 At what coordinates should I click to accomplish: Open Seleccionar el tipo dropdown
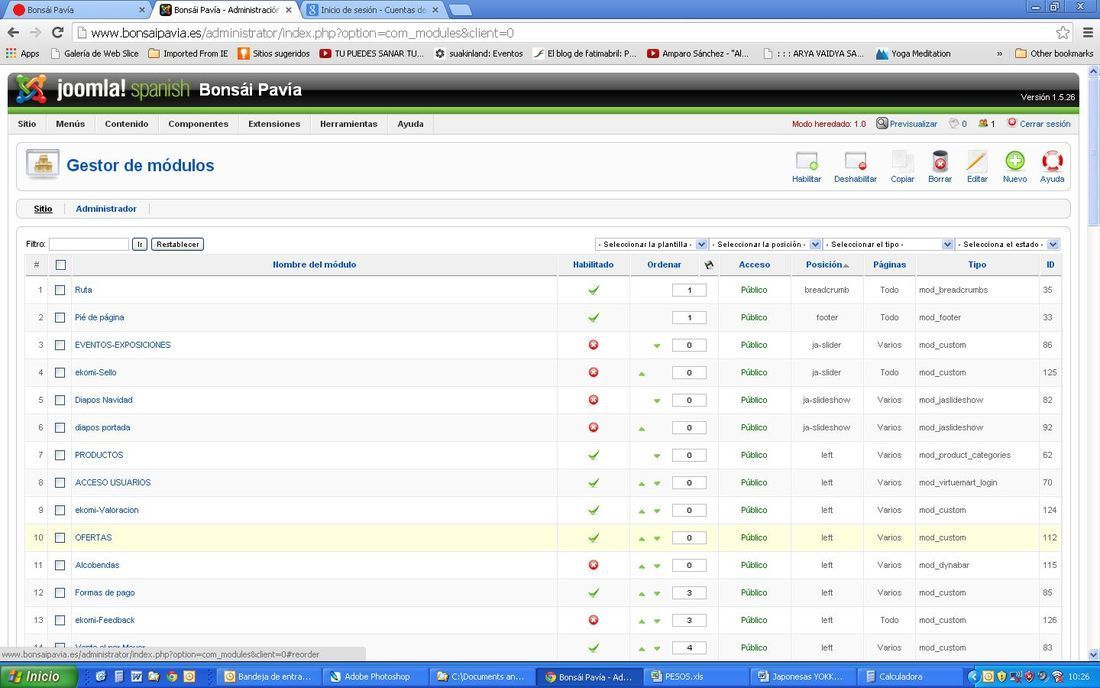click(x=888, y=244)
